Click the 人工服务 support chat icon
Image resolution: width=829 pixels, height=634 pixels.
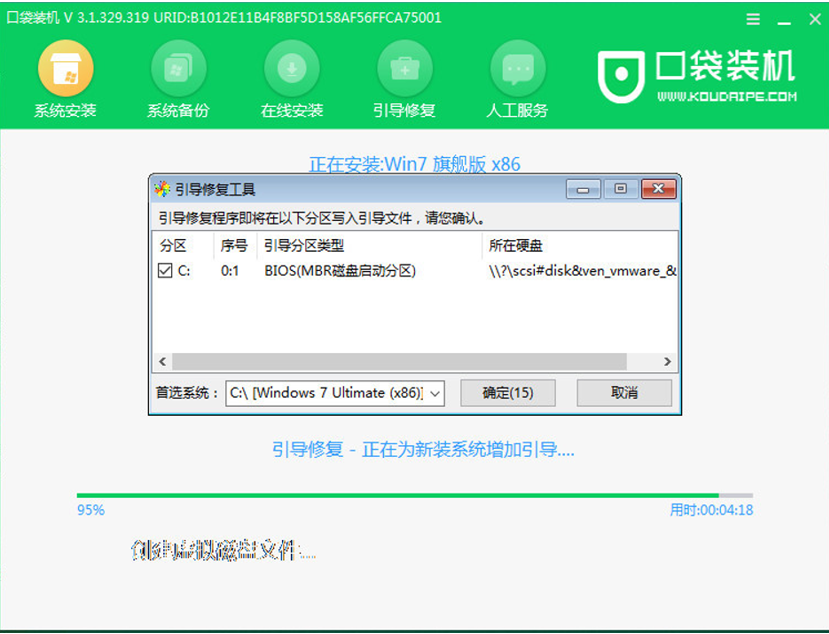coord(517,70)
